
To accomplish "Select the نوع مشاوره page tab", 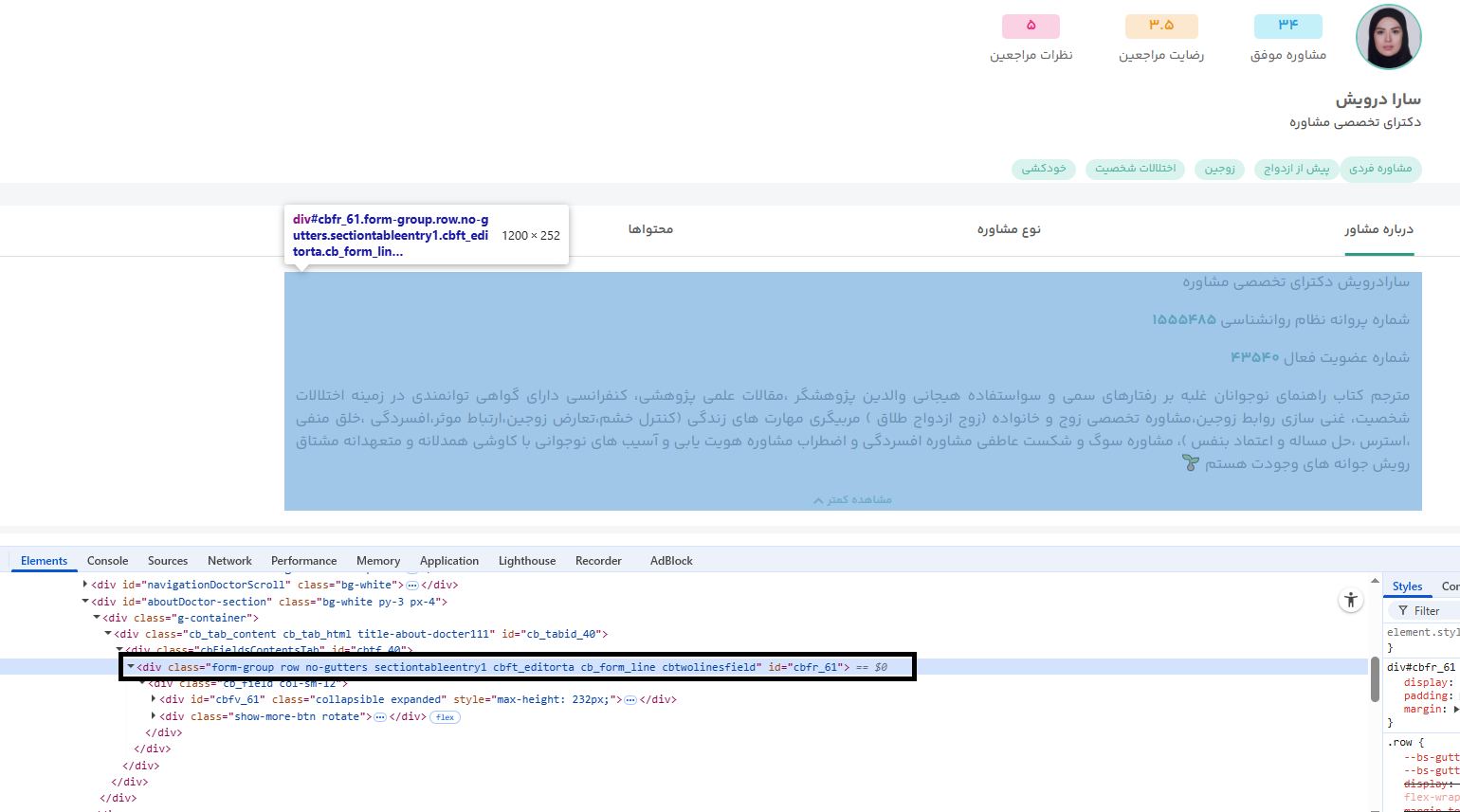I will coord(1009,230).
